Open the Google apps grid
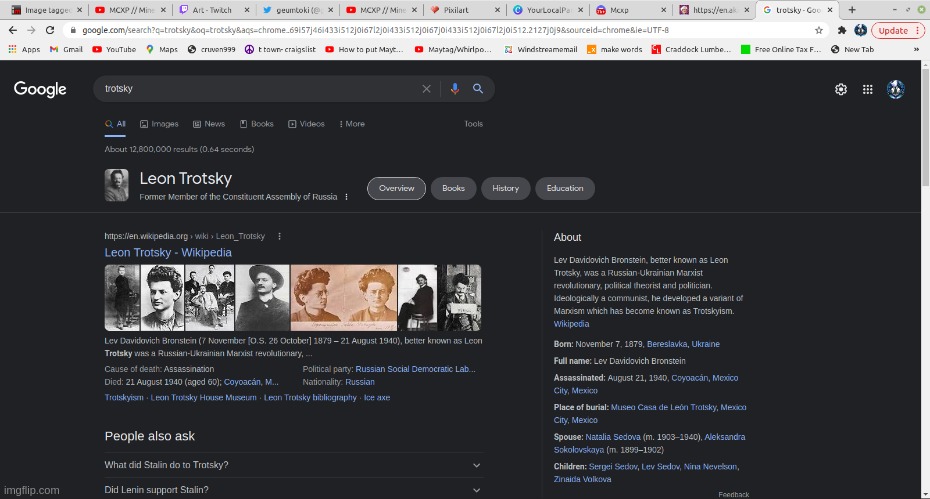 (868, 89)
